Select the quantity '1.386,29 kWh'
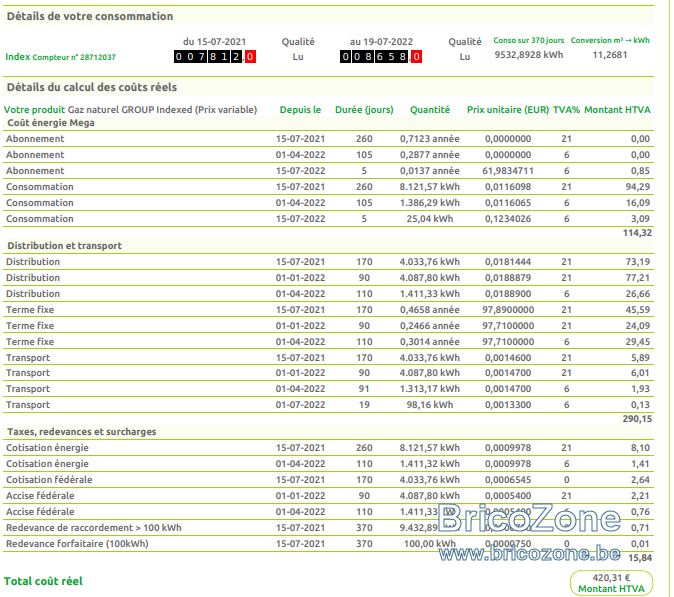The height and width of the screenshot is (597, 674). click(430, 203)
